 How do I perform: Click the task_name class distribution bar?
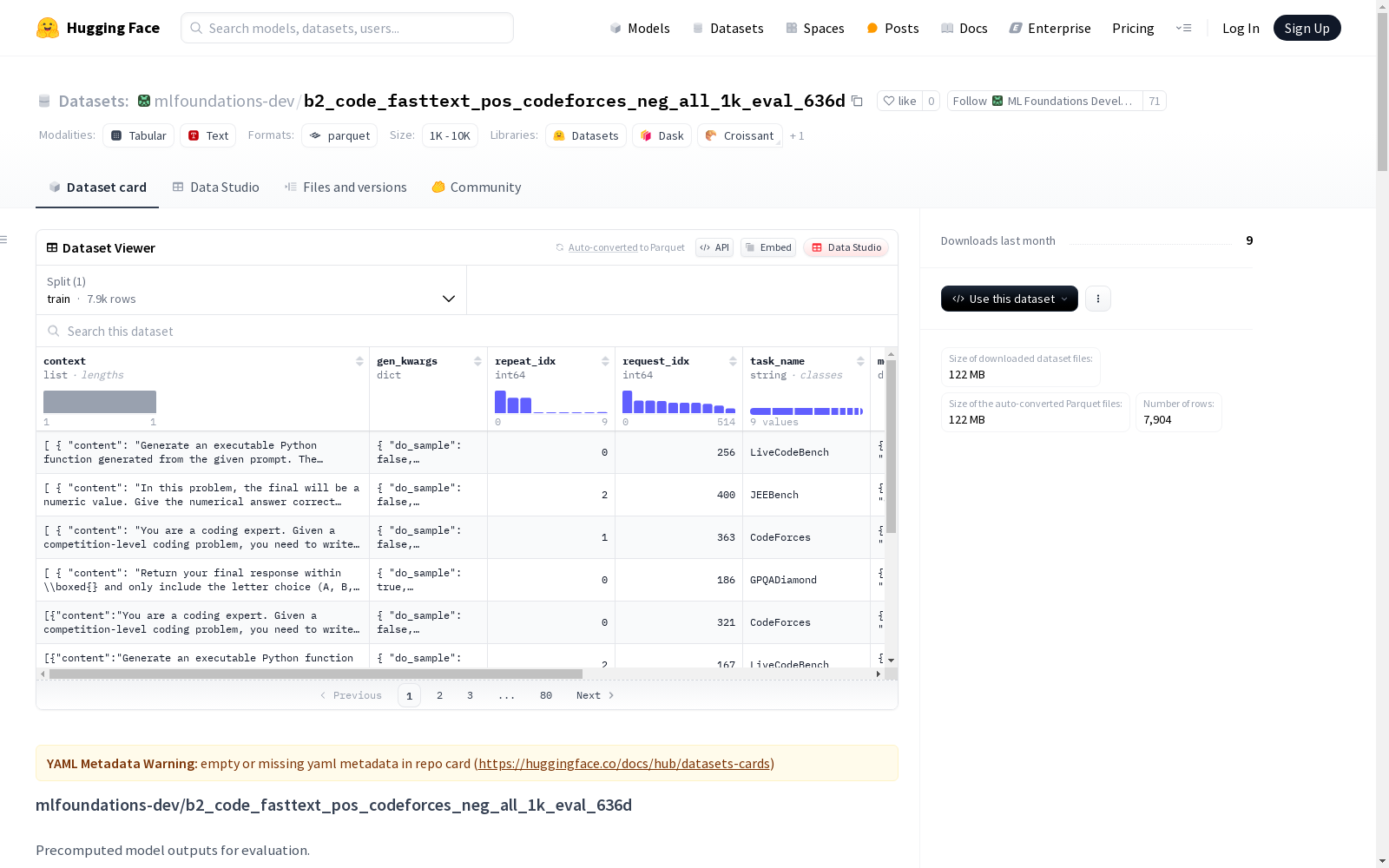(806, 411)
